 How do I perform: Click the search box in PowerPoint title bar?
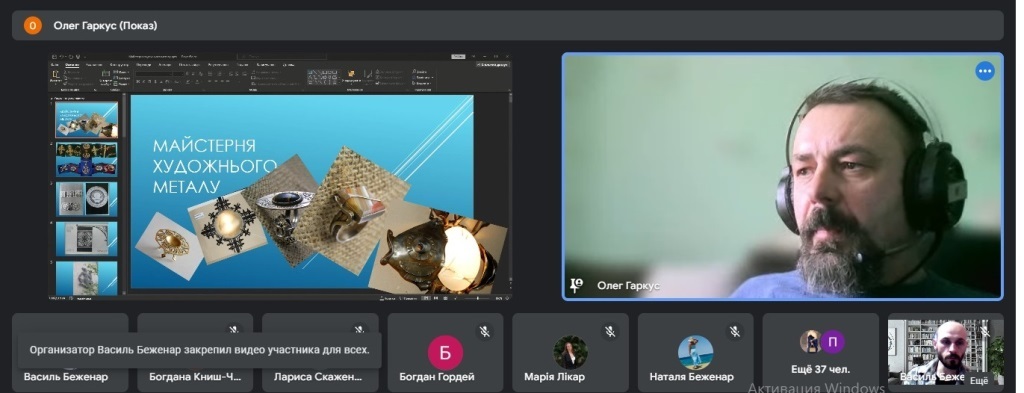pos(281,57)
